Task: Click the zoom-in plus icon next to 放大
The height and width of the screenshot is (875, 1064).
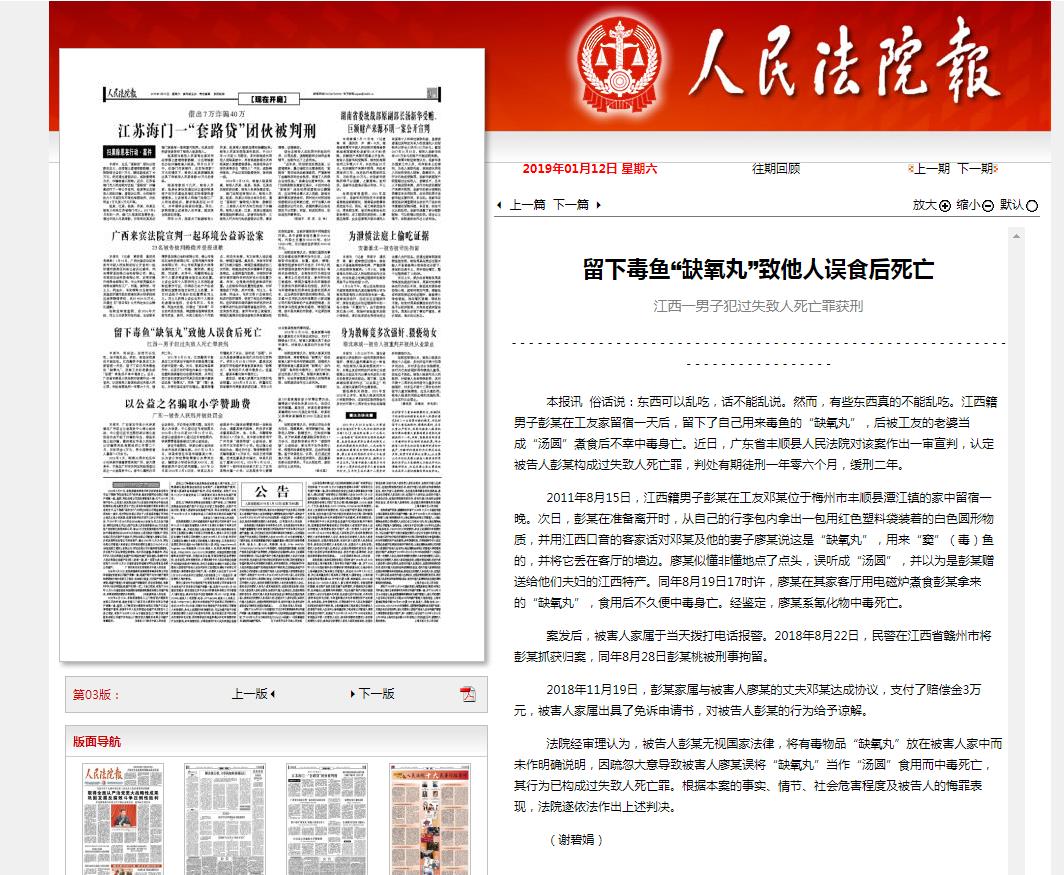Action: (945, 206)
